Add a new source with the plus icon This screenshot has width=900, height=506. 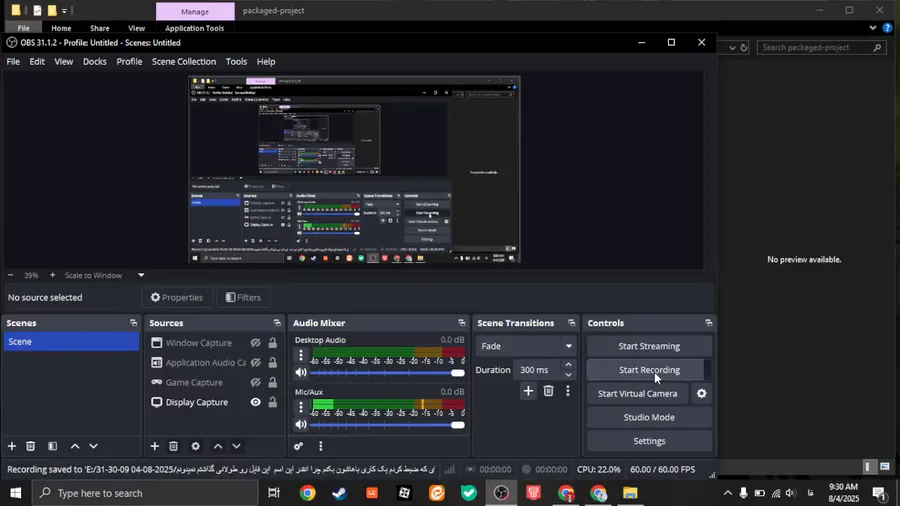154,446
